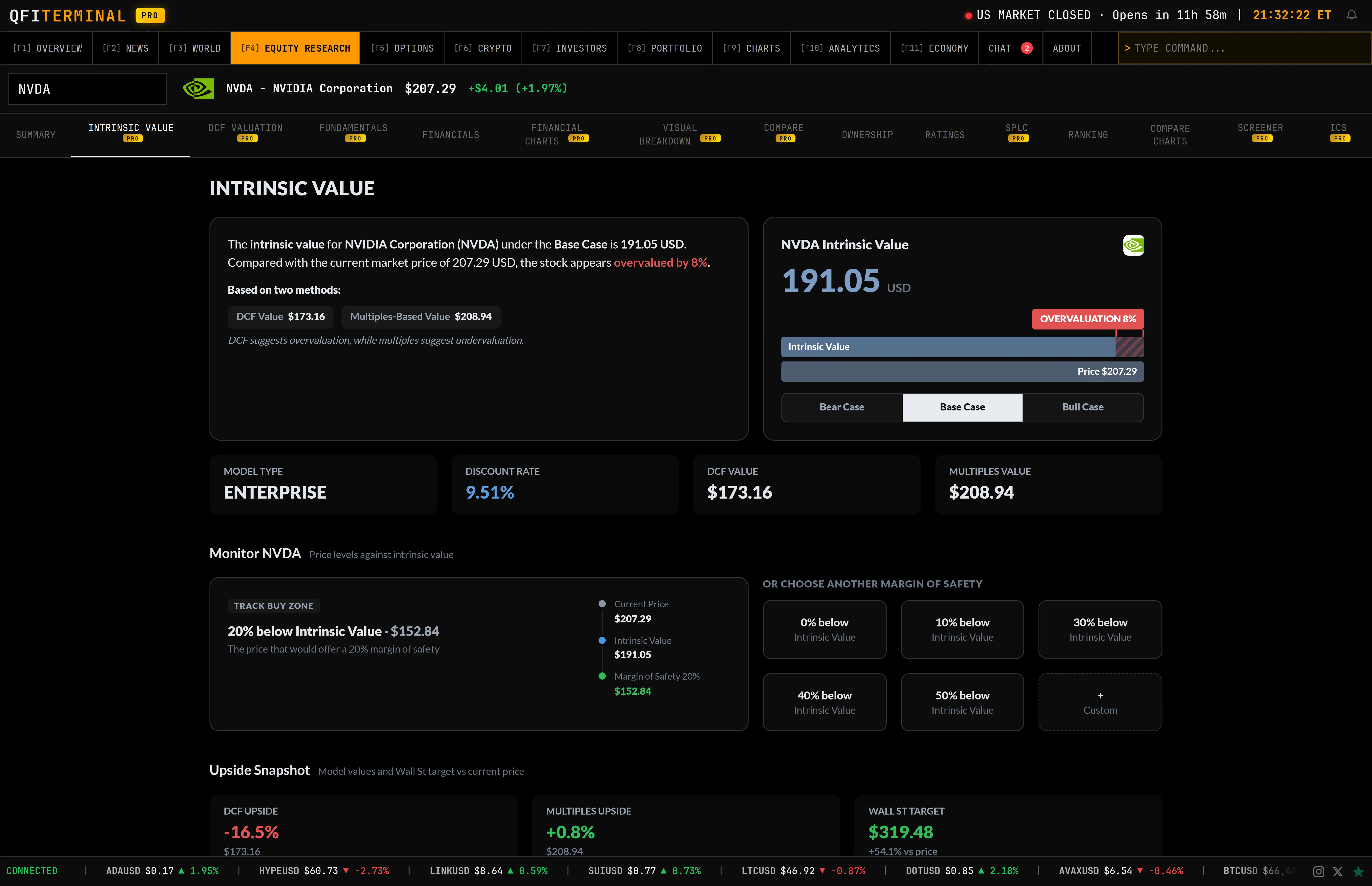Click the Track Buy Zone label
Viewport: 1372px width, 886px height.
[x=273, y=606]
